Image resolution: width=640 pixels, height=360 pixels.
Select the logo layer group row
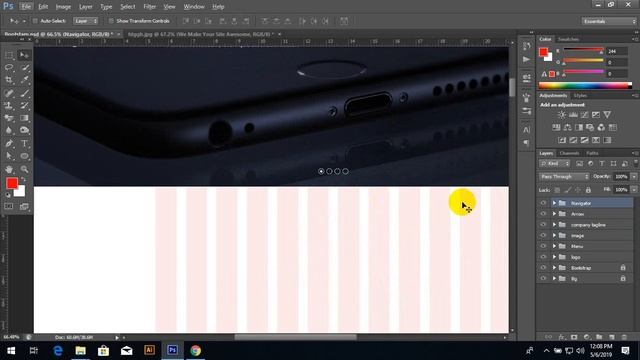(x=585, y=257)
